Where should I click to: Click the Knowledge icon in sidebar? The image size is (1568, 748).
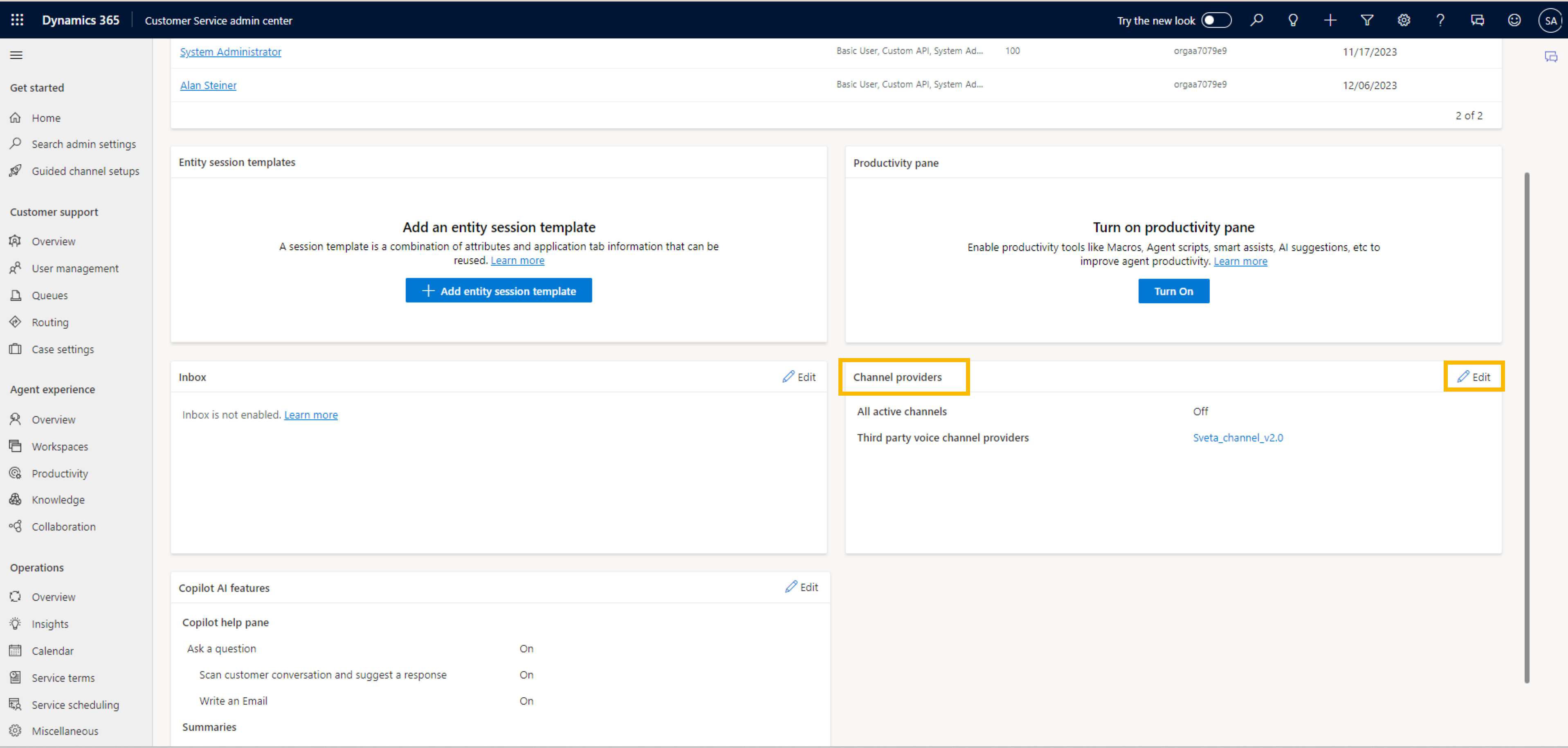16,499
